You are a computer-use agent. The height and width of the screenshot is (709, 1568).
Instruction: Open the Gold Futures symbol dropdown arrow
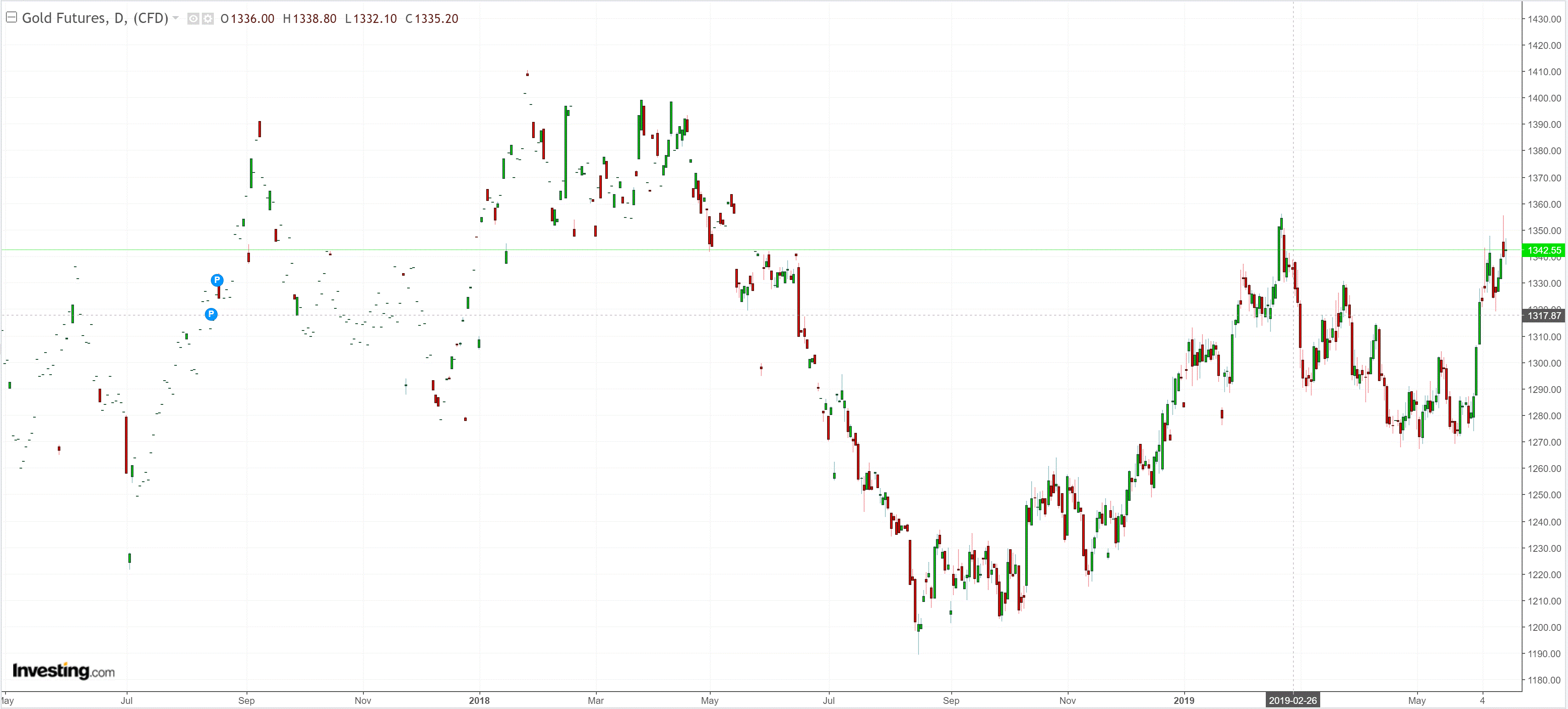(x=176, y=18)
